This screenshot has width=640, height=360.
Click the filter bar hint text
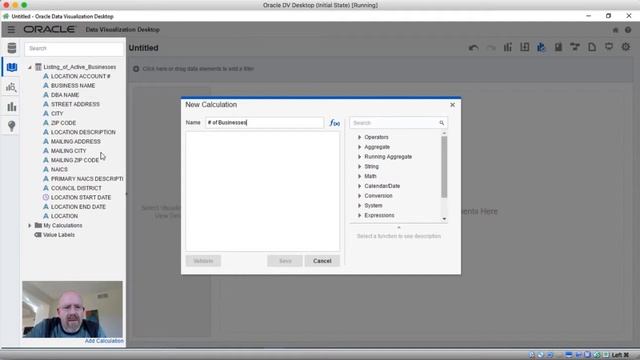click(x=198, y=69)
